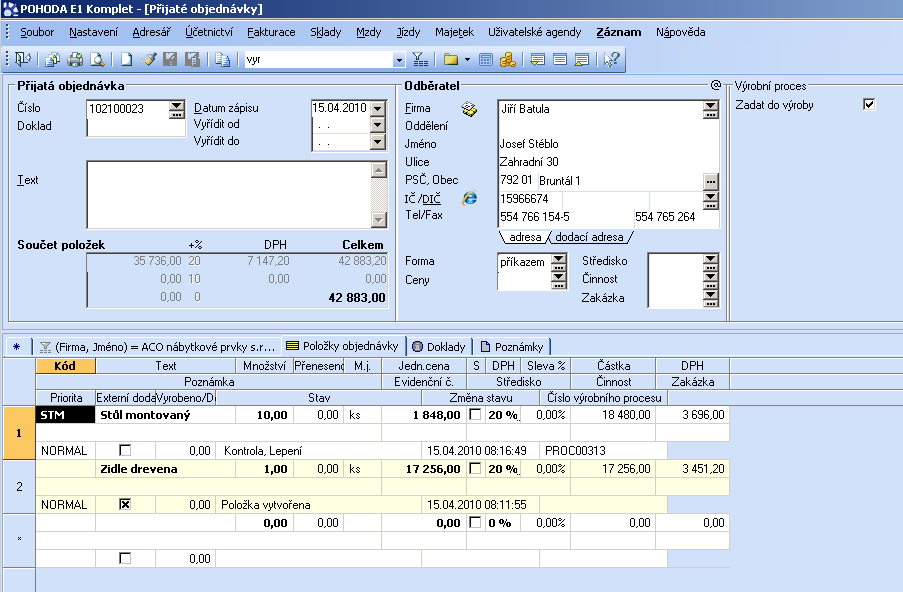This screenshot has width=903, height=592.
Task: Open the calculator toolbar icon
Action: (x=485, y=59)
